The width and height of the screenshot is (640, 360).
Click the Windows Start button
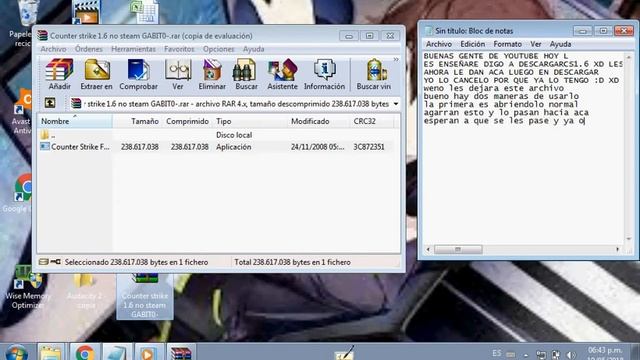click(16, 353)
